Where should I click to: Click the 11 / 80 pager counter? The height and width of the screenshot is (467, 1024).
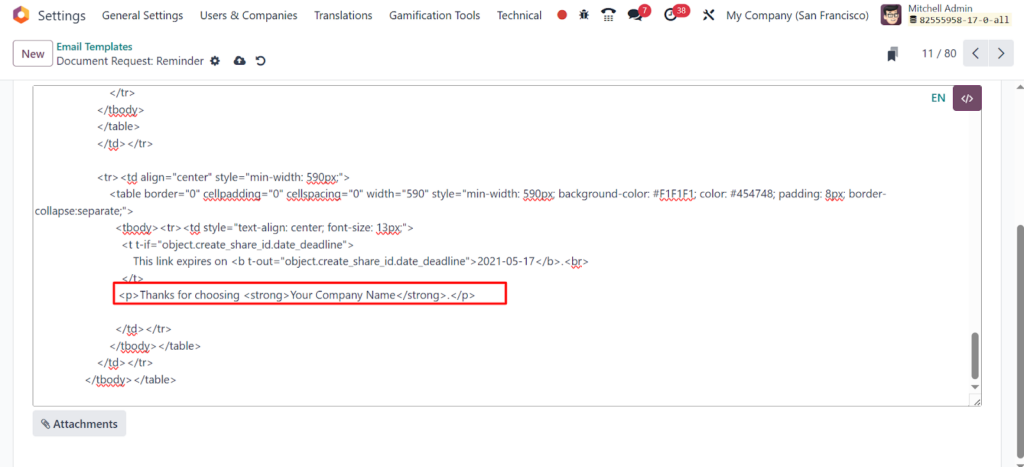(939, 54)
